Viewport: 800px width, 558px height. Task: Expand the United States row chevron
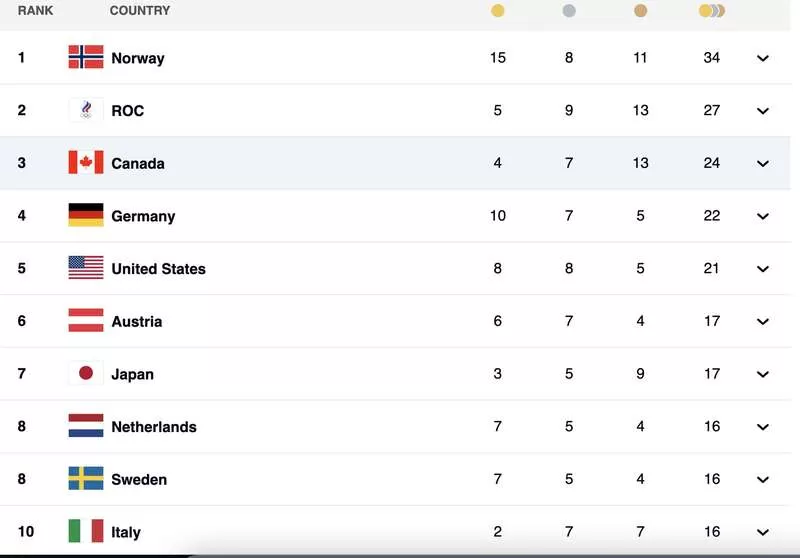(763, 269)
